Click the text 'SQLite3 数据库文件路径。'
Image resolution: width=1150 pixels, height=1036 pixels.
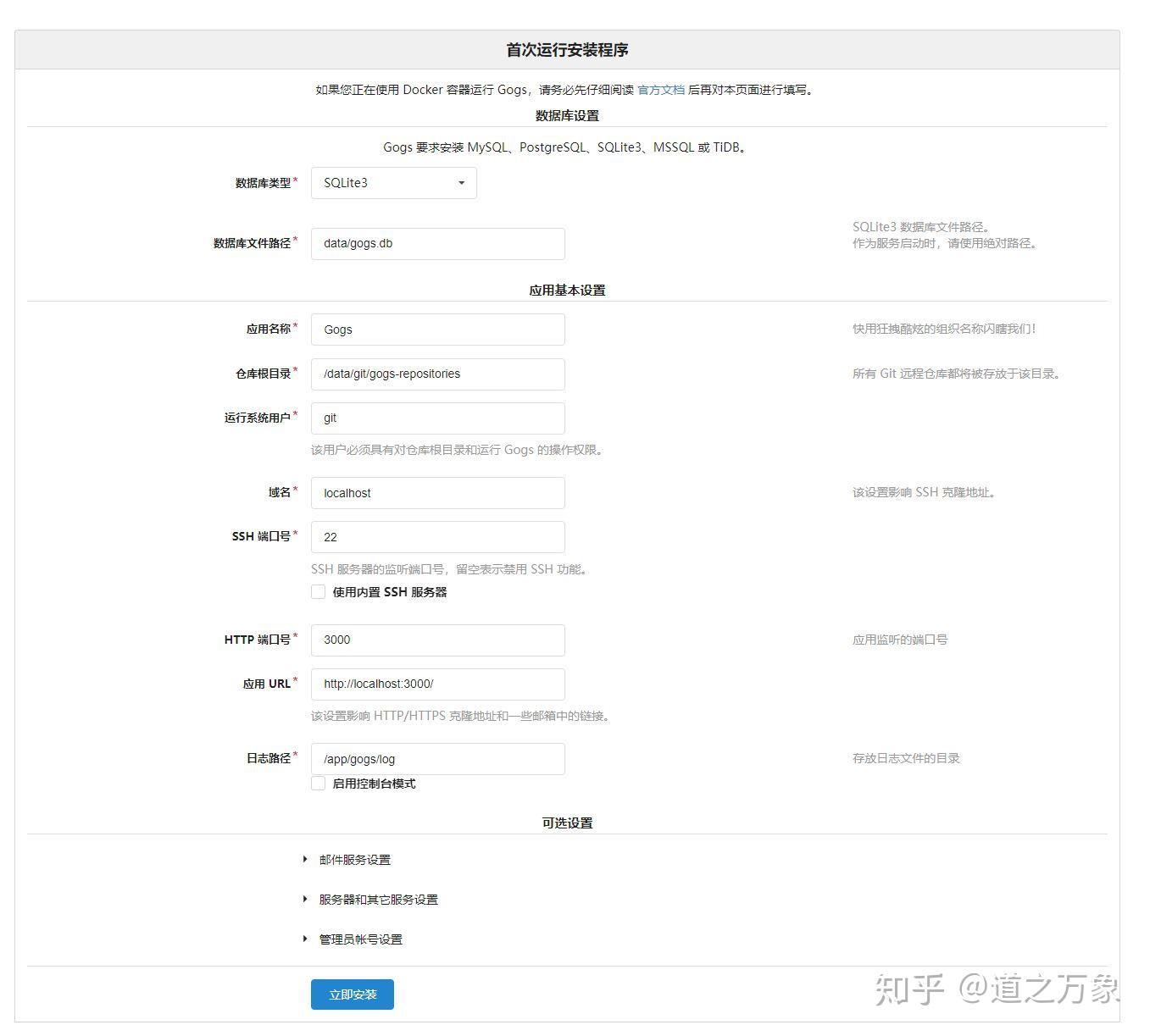pos(922,227)
